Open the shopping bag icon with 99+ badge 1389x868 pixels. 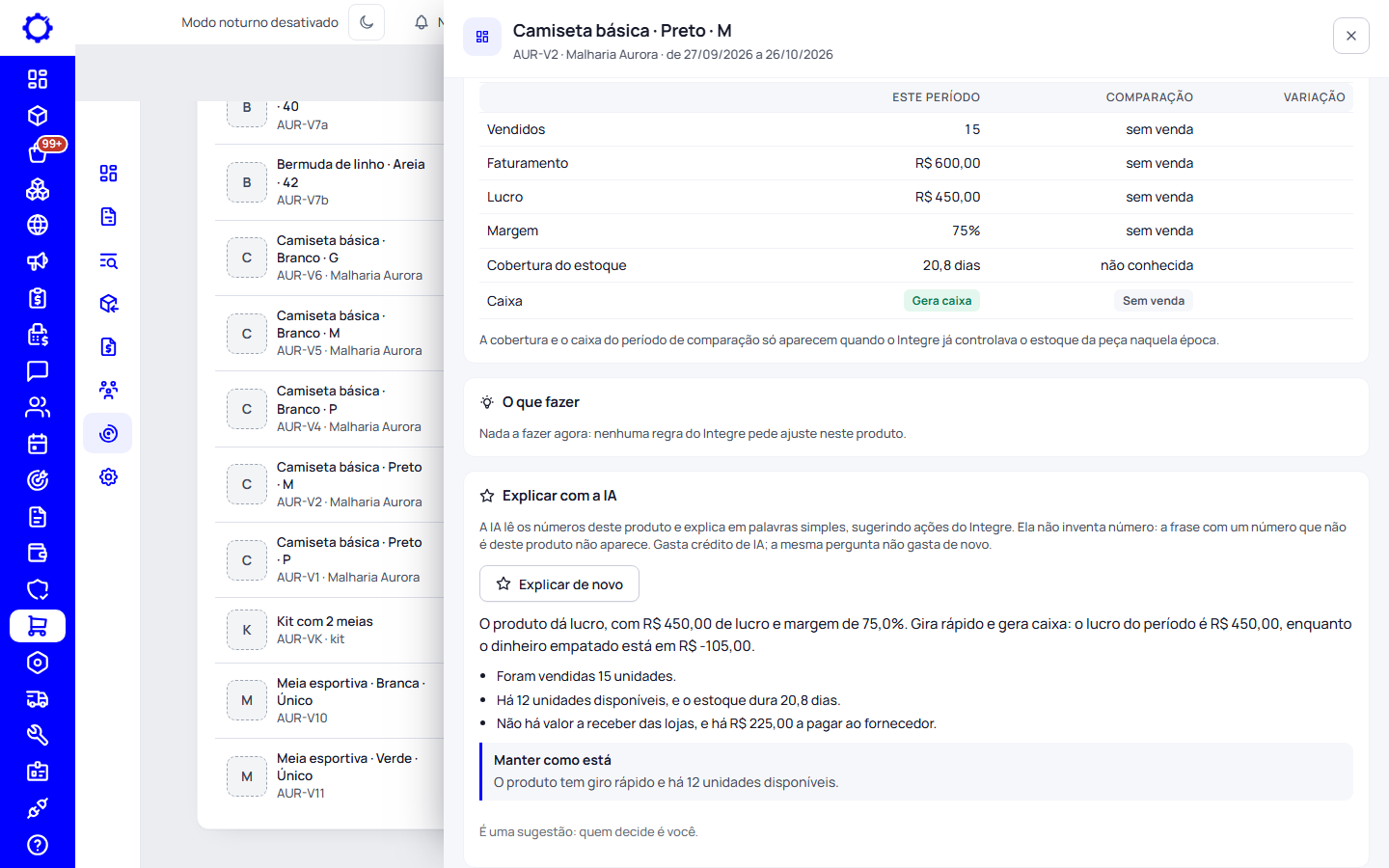tap(38, 152)
